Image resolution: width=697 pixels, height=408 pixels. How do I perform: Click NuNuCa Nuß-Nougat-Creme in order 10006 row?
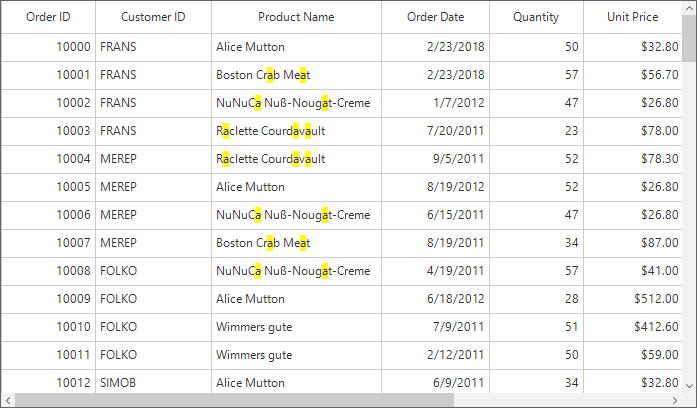click(x=293, y=215)
